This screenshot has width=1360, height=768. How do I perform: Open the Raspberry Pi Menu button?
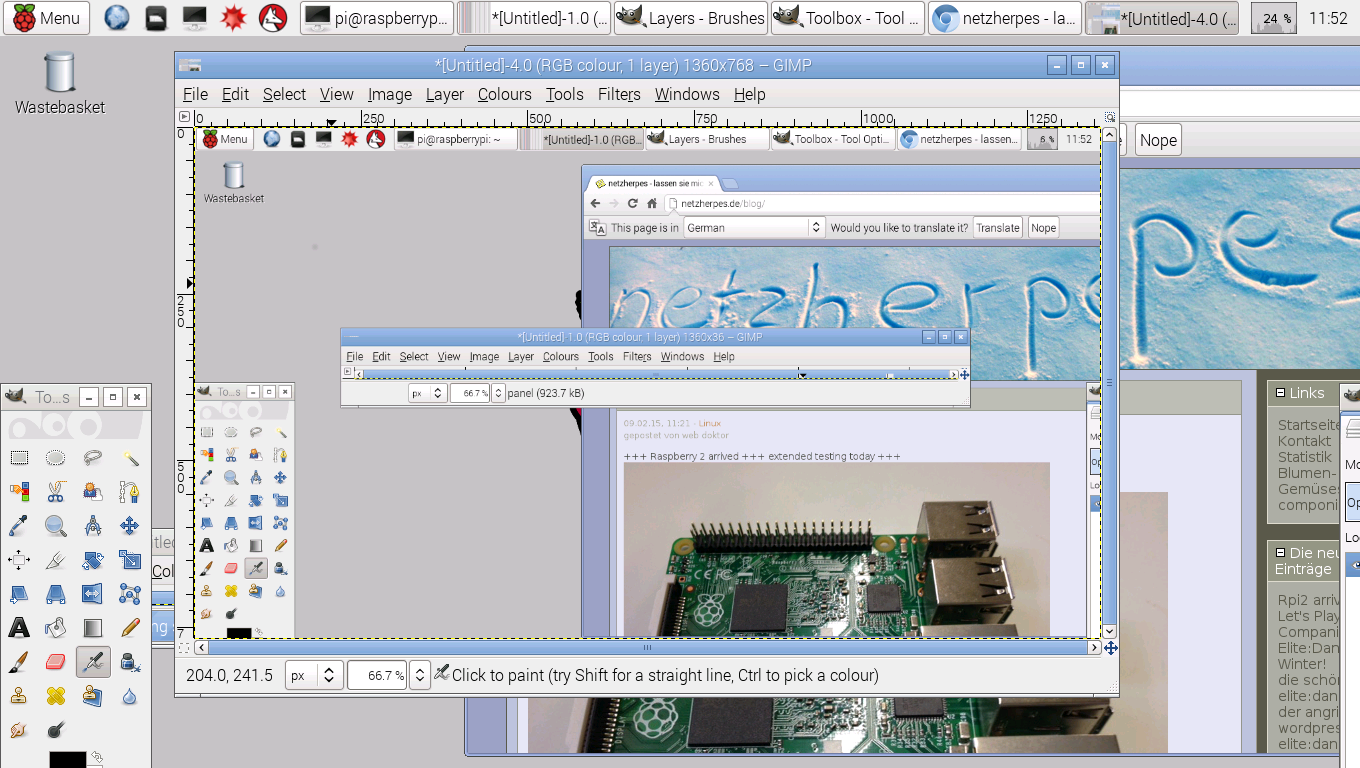[47, 18]
